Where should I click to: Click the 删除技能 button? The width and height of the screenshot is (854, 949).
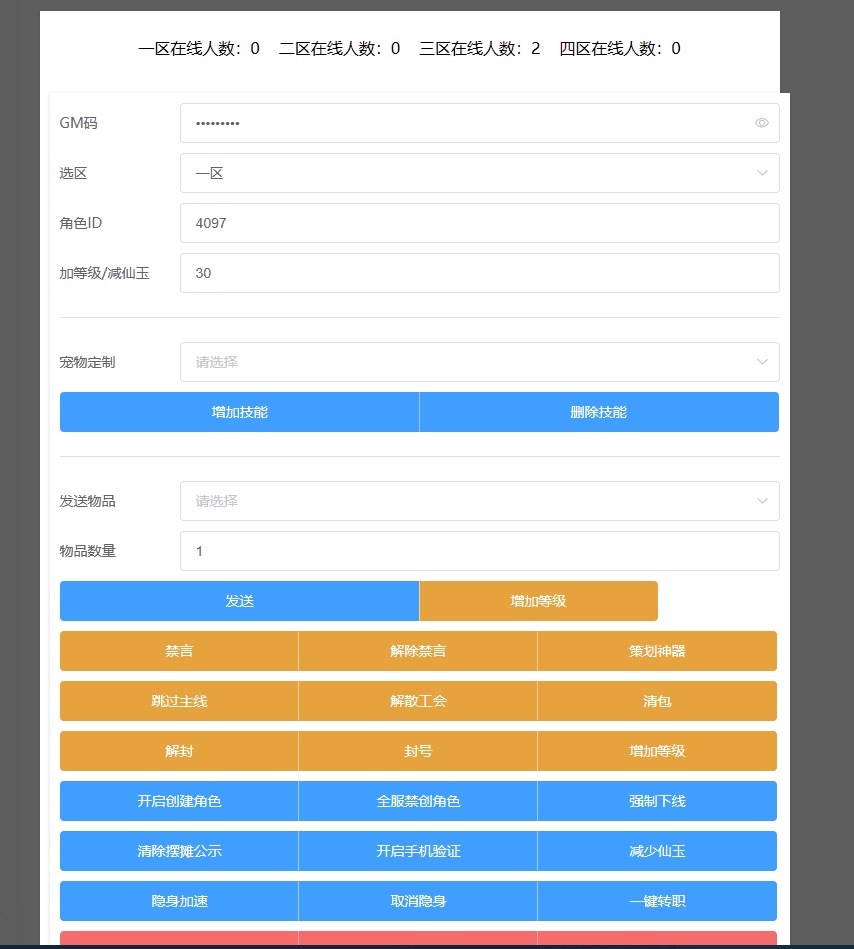click(599, 412)
